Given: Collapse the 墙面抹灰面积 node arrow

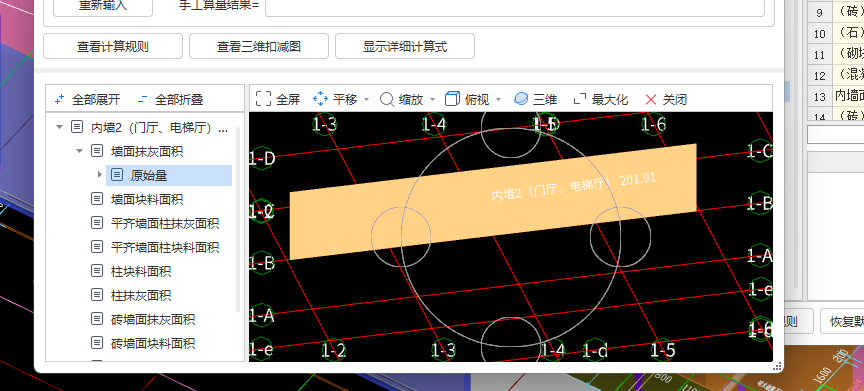Looking at the screenshot, I should coord(80,151).
